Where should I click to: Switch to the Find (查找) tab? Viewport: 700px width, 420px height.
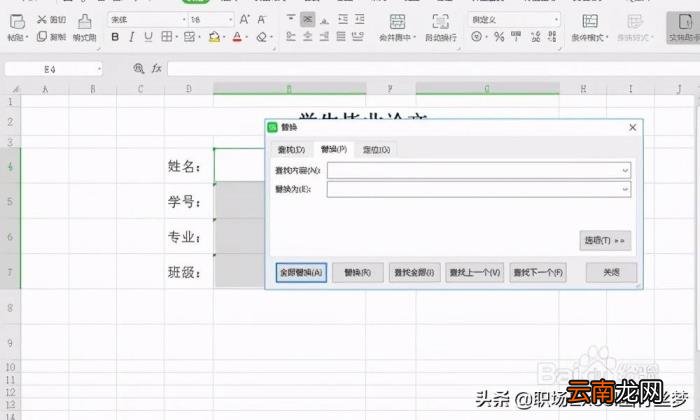click(x=291, y=150)
